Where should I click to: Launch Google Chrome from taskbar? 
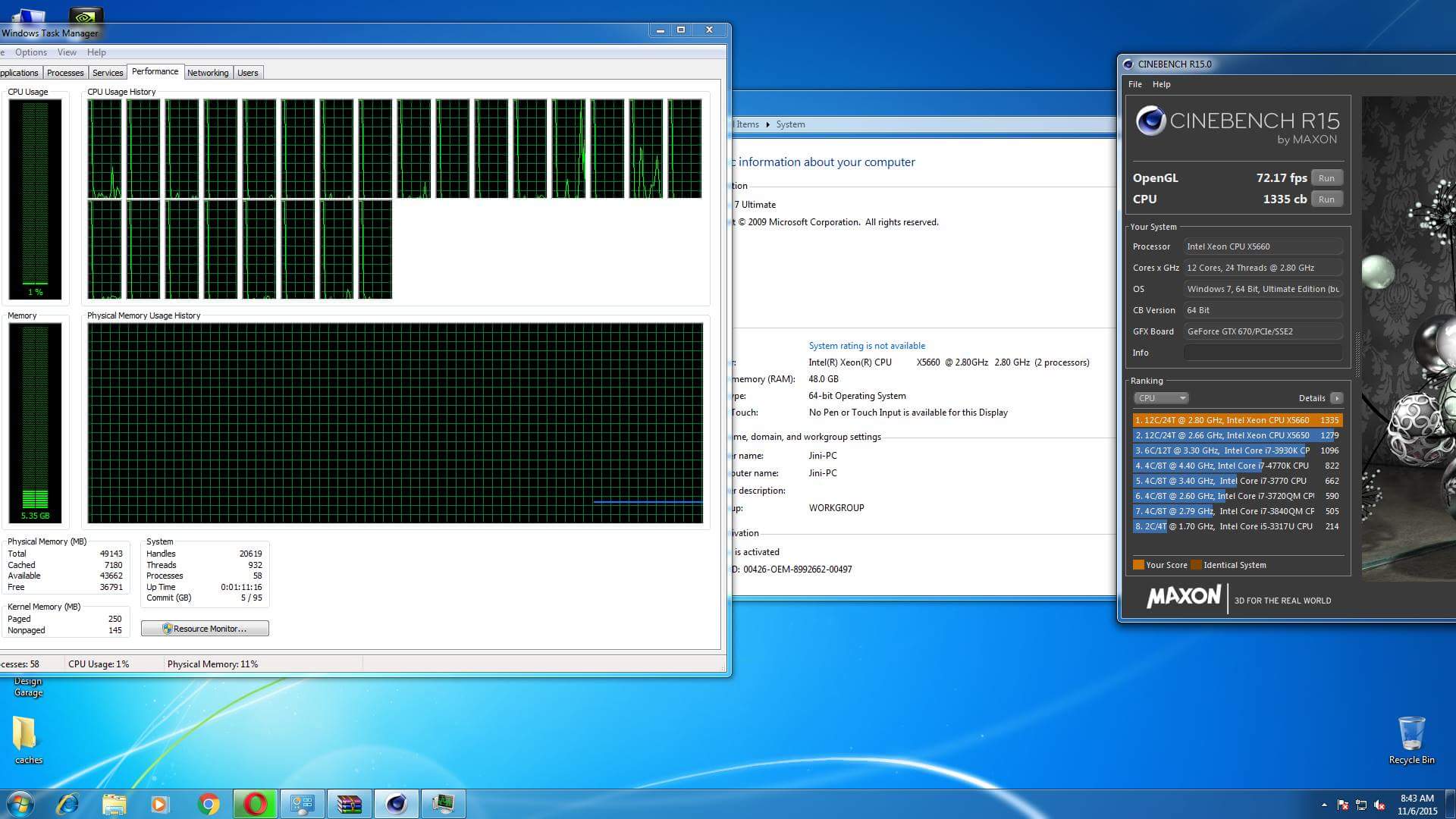coord(208,803)
